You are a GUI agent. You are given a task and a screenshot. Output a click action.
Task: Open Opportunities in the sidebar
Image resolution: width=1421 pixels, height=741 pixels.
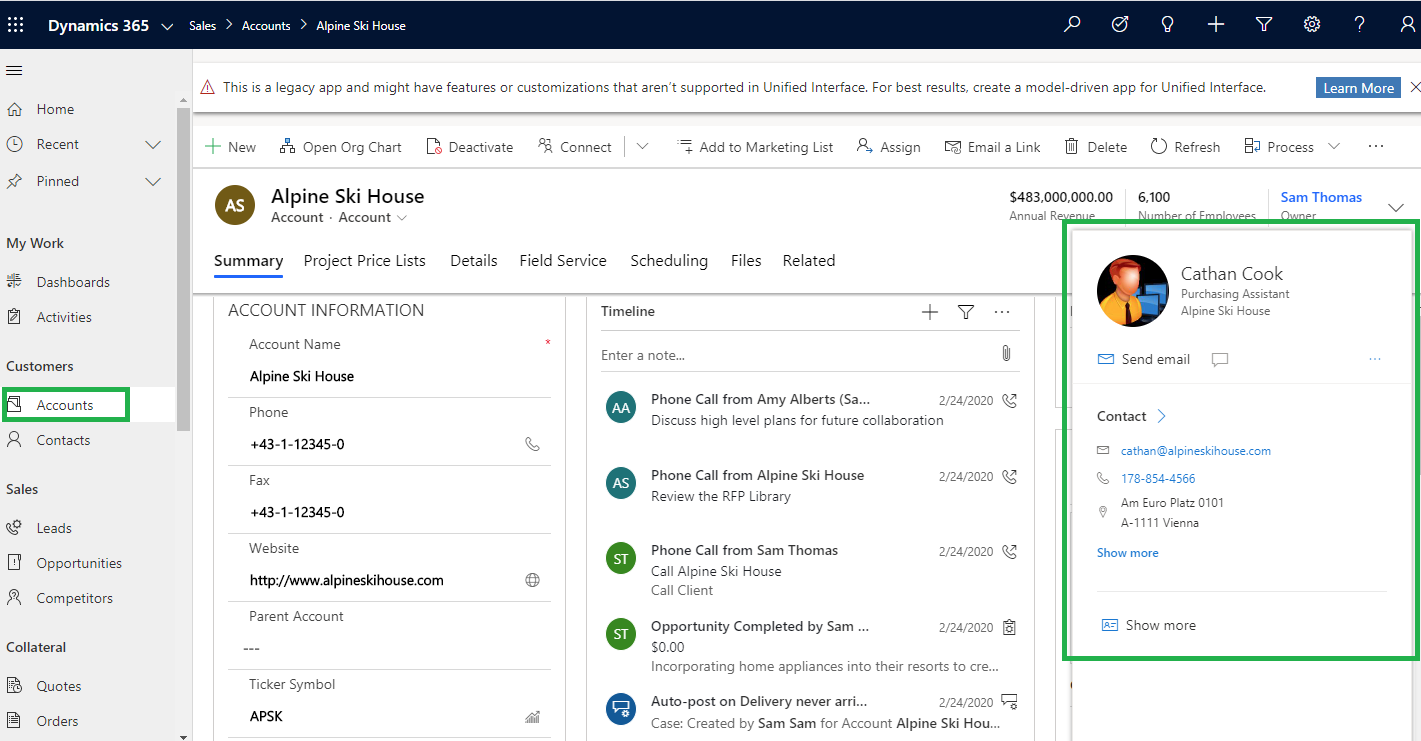(79, 563)
